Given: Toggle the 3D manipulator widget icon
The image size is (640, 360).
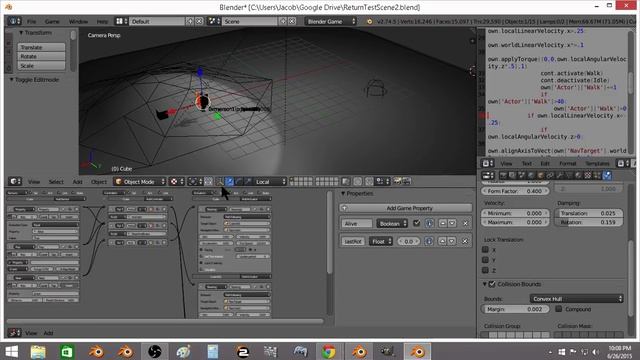Looking at the screenshot, I should [220, 182].
